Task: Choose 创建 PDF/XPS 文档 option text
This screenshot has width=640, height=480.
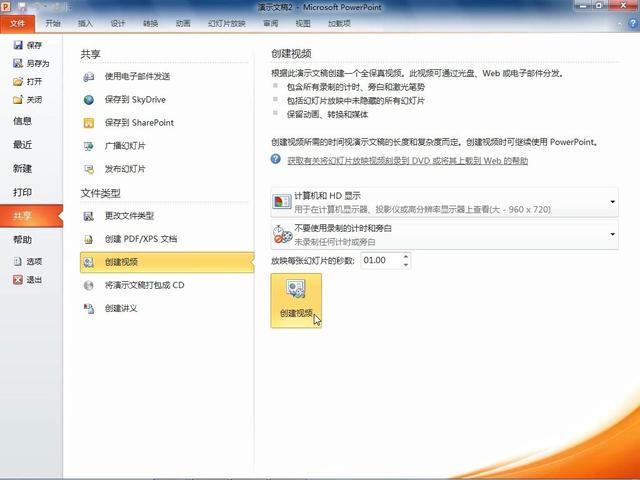Action: click(x=141, y=239)
